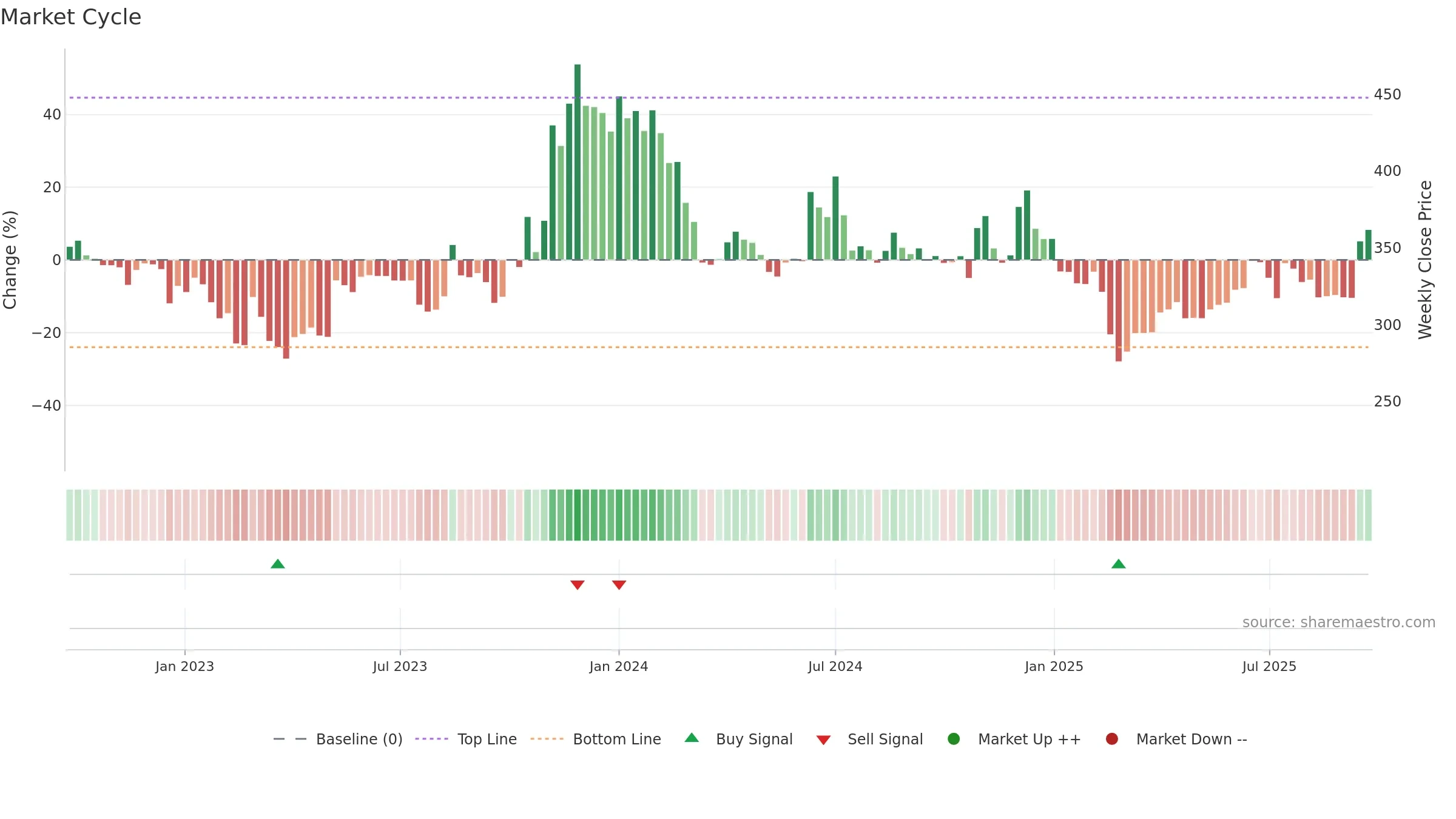Toggle the Baseline (0) legend entry
The width and height of the screenshot is (1456, 819).
(338, 739)
